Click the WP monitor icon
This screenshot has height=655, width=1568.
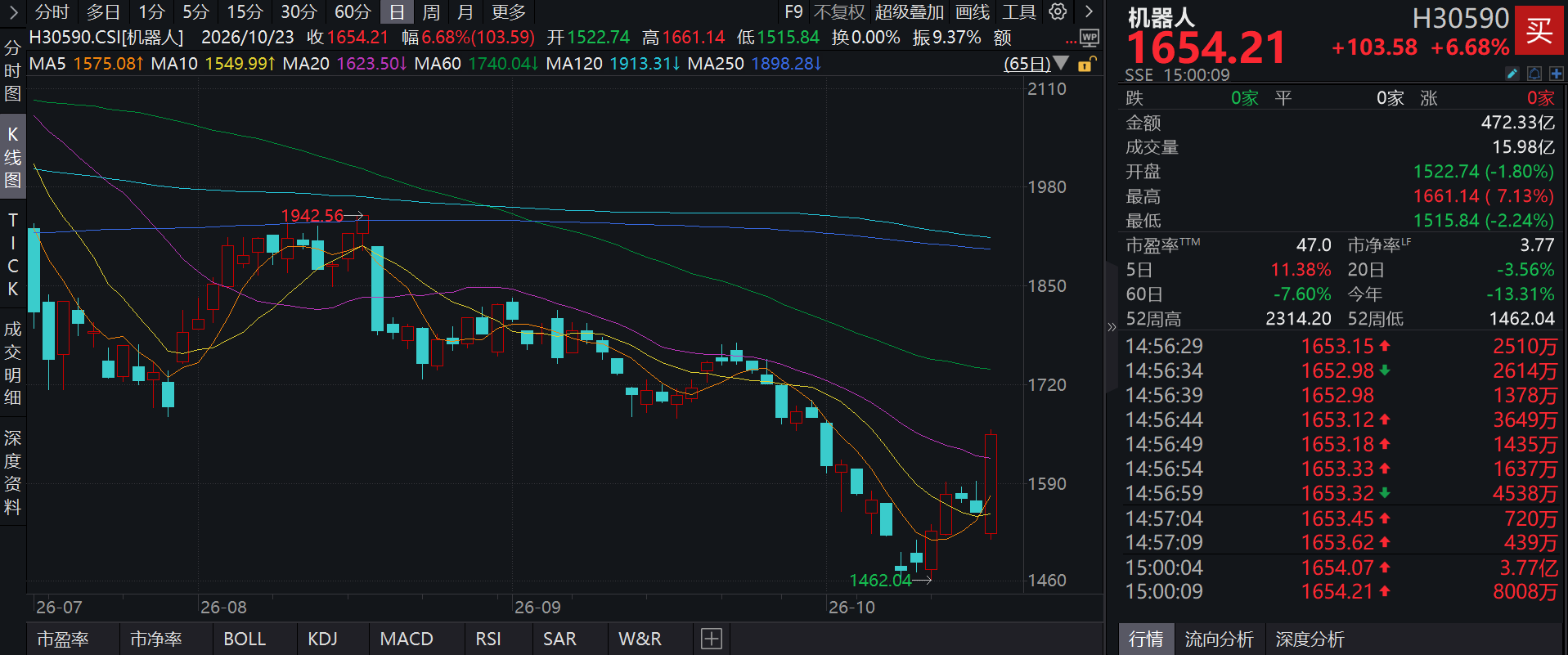coord(1090,38)
